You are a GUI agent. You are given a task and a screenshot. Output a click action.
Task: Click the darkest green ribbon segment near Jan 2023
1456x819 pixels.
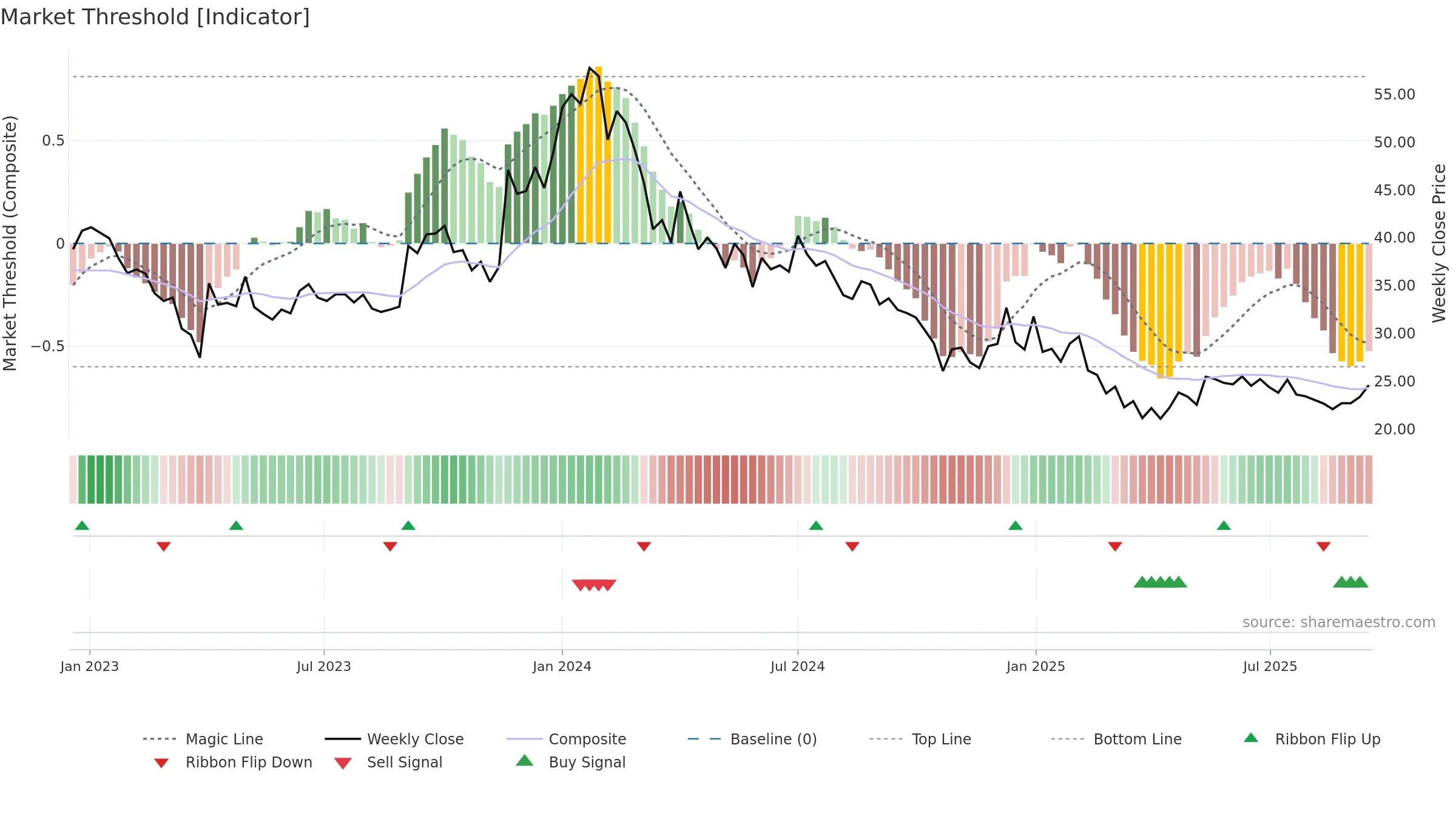[x=91, y=479]
